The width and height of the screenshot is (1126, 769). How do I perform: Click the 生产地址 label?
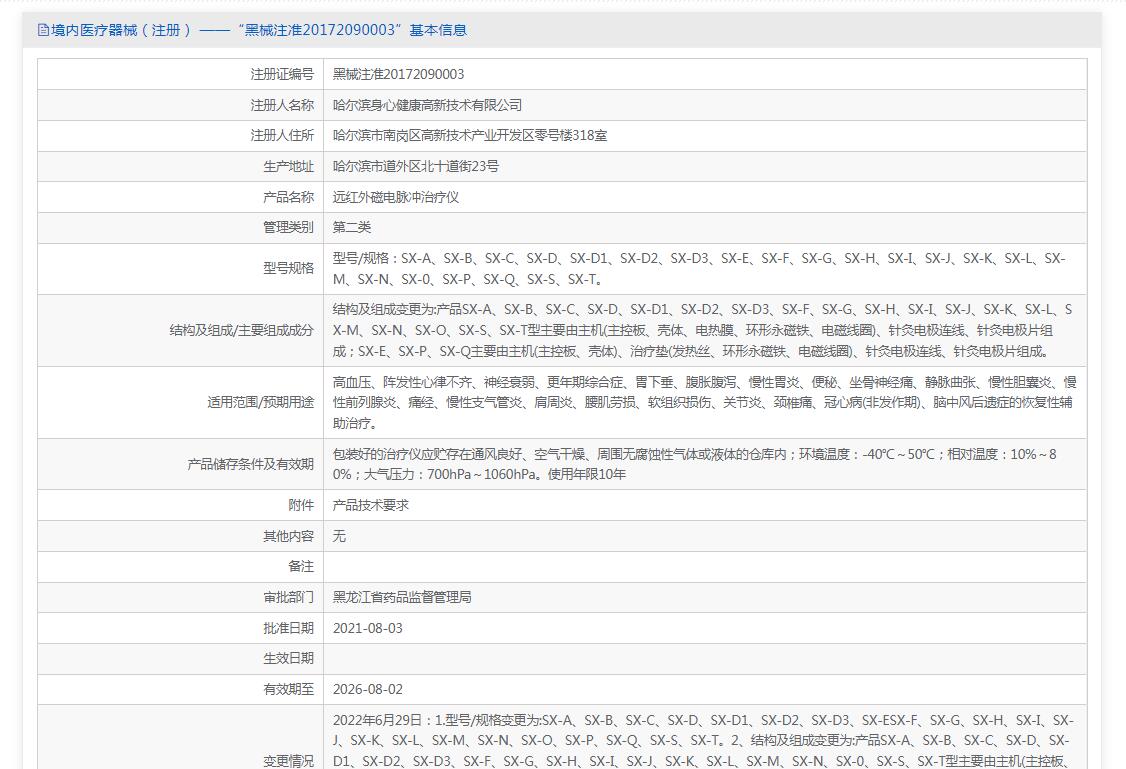tap(288, 166)
